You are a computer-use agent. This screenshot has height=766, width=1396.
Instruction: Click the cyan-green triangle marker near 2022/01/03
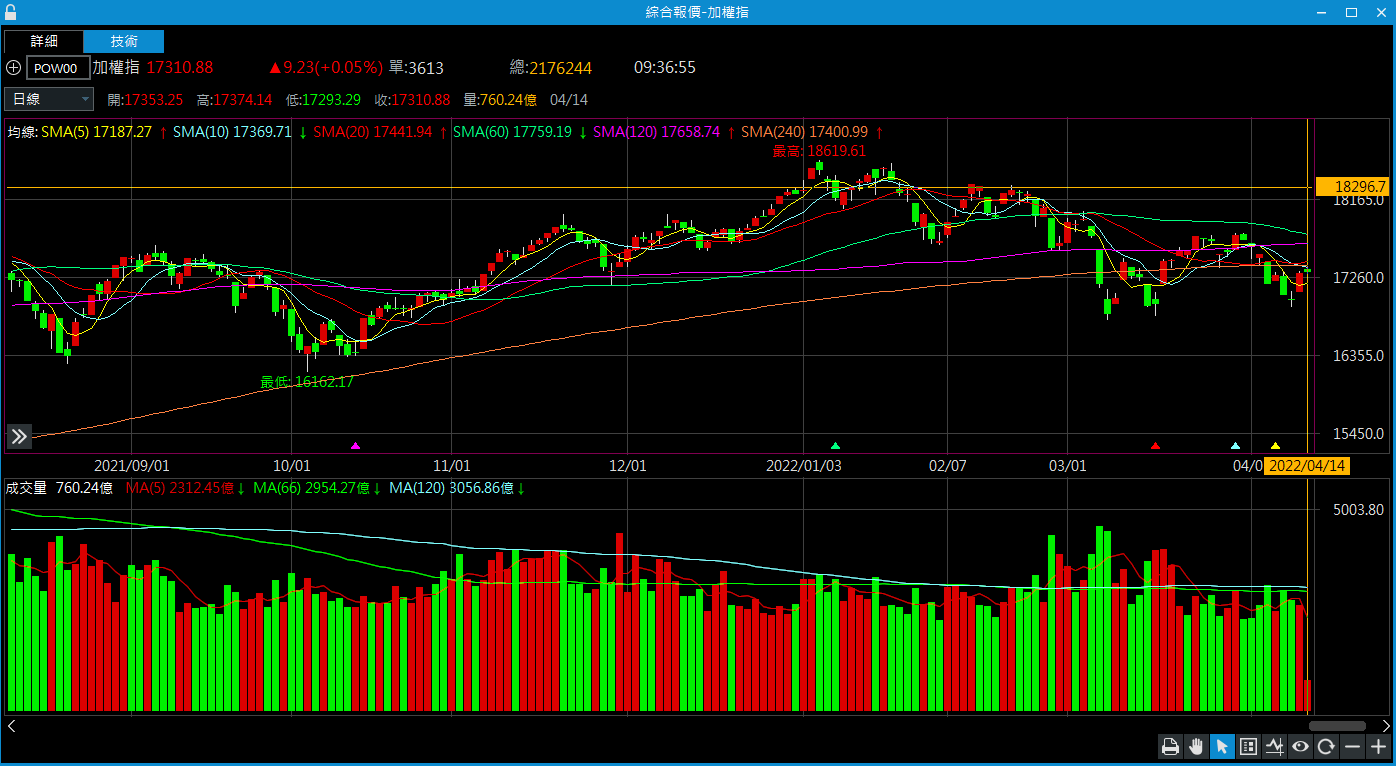[x=836, y=445]
